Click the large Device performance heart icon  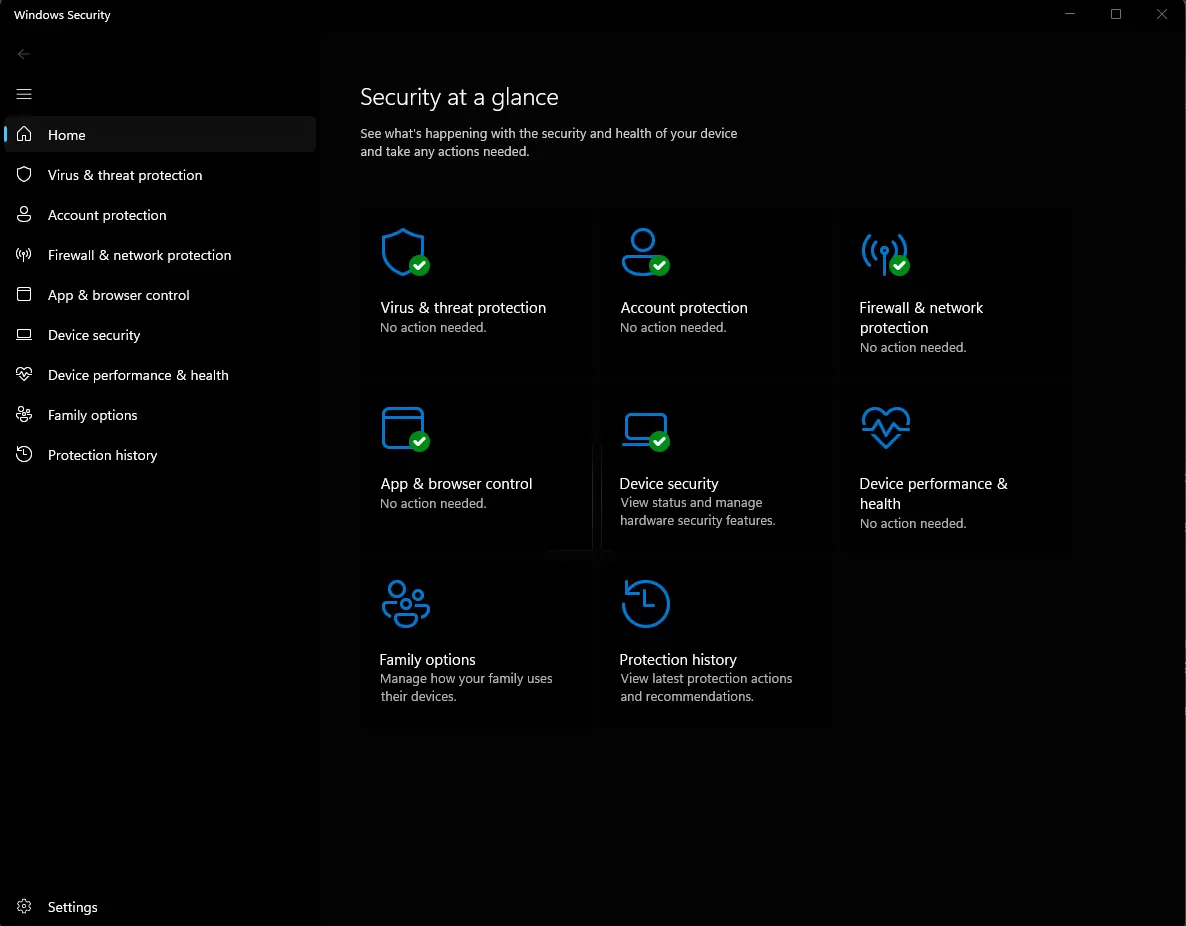885,427
